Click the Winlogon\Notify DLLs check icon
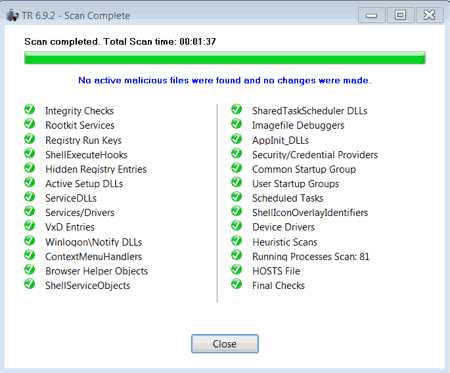Viewport: 450px width, 373px height. tap(30, 241)
